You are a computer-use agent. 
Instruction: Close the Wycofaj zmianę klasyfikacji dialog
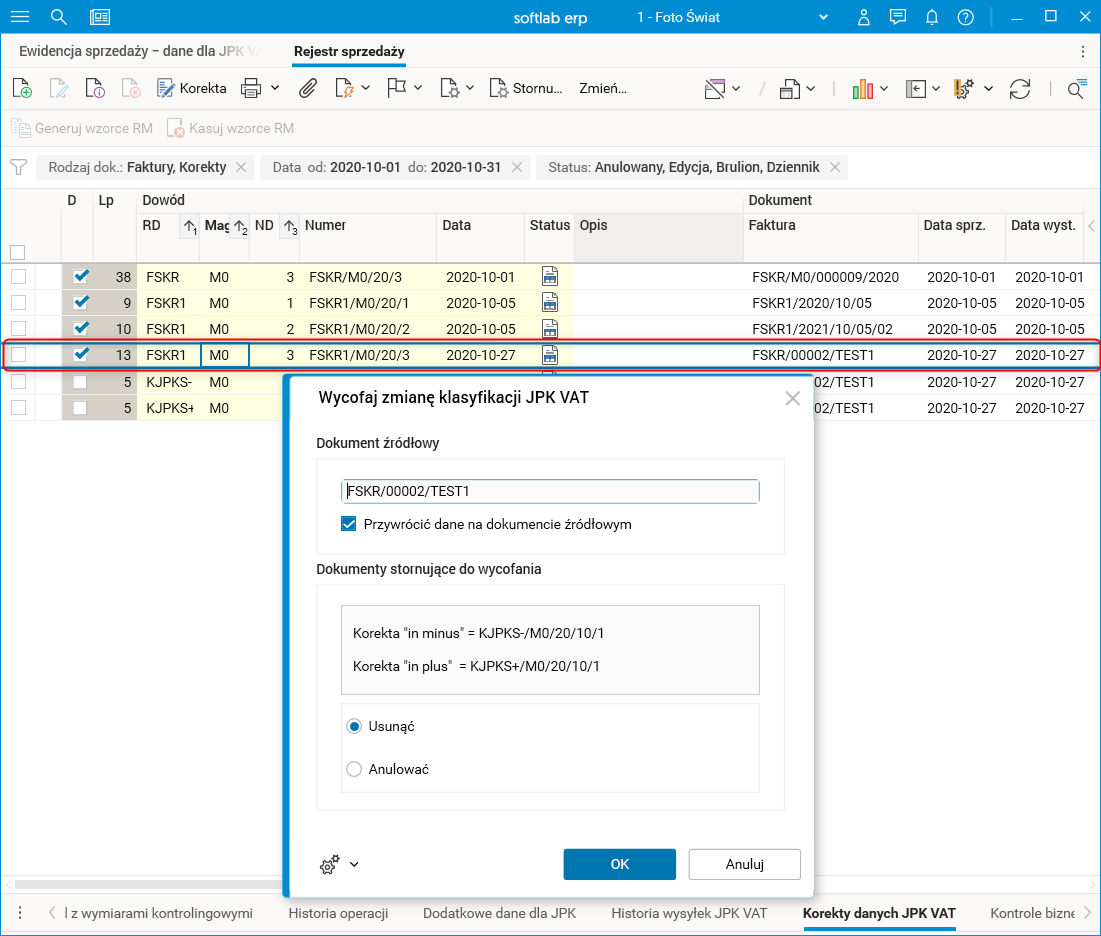pyautogui.click(x=793, y=398)
